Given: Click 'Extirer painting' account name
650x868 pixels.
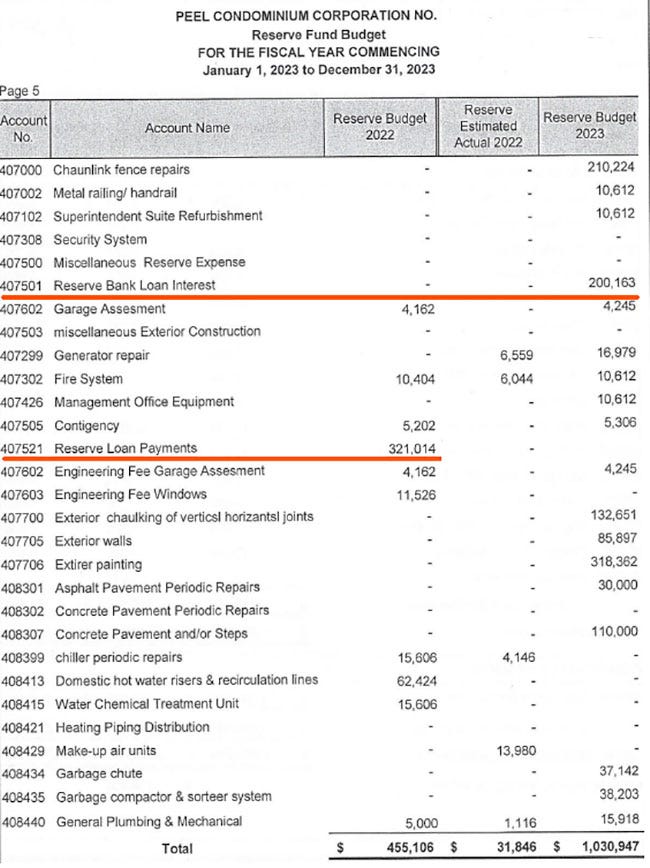Looking at the screenshot, I should tap(99, 565).
